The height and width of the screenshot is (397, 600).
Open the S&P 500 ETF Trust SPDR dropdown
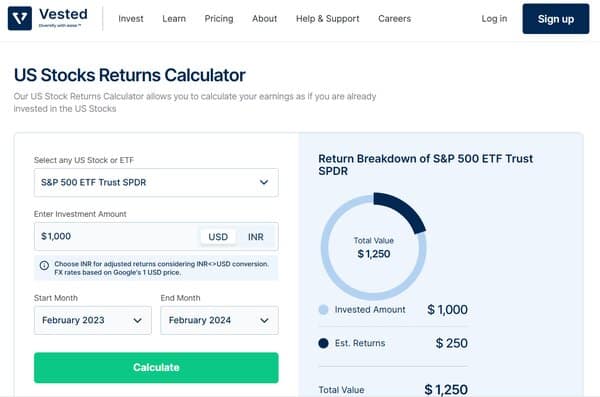pyautogui.click(x=156, y=183)
